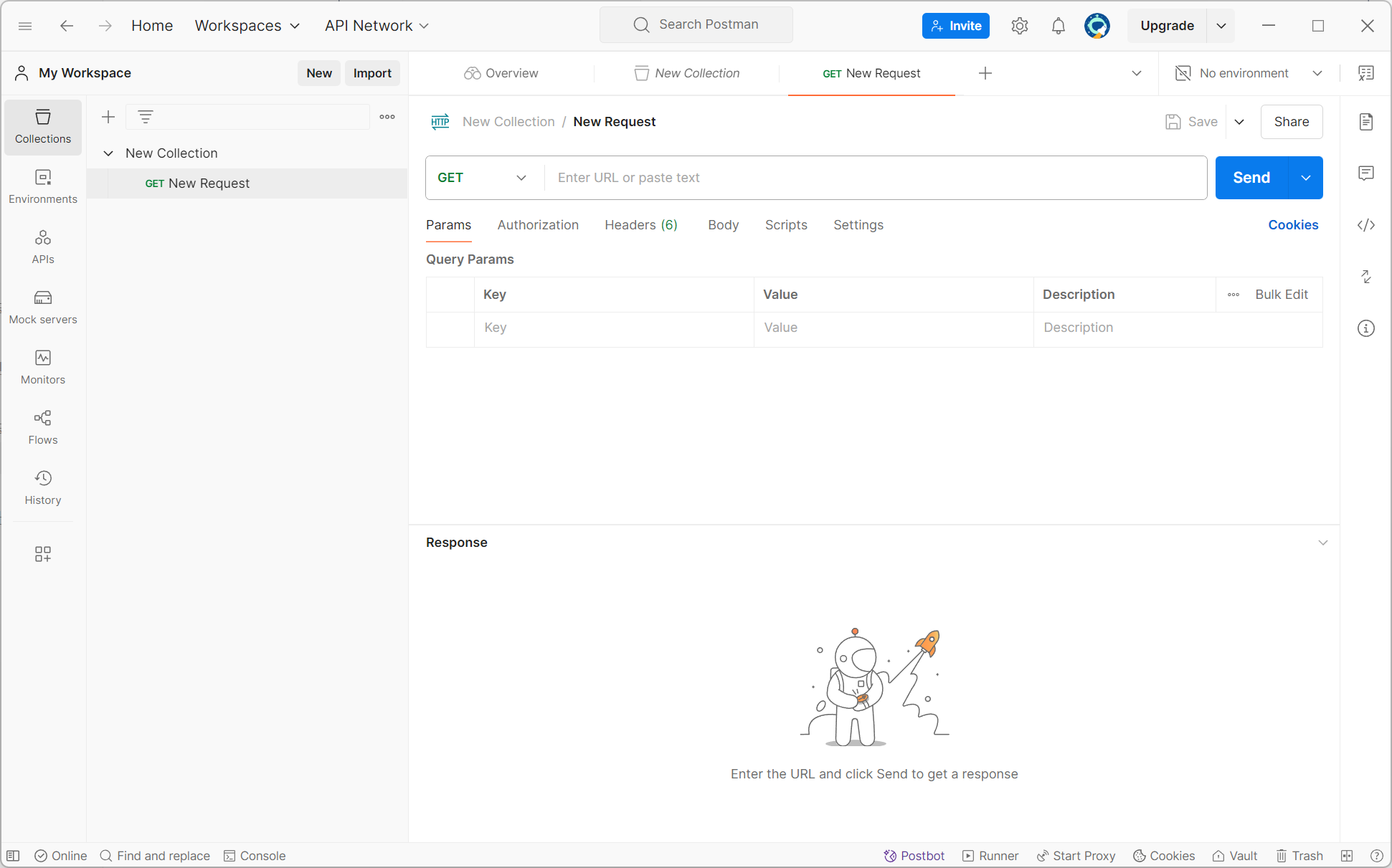The image size is (1392, 868).
Task: Open the Collections sidebar section
Action: pyautogui.click(x=43, y=127)
